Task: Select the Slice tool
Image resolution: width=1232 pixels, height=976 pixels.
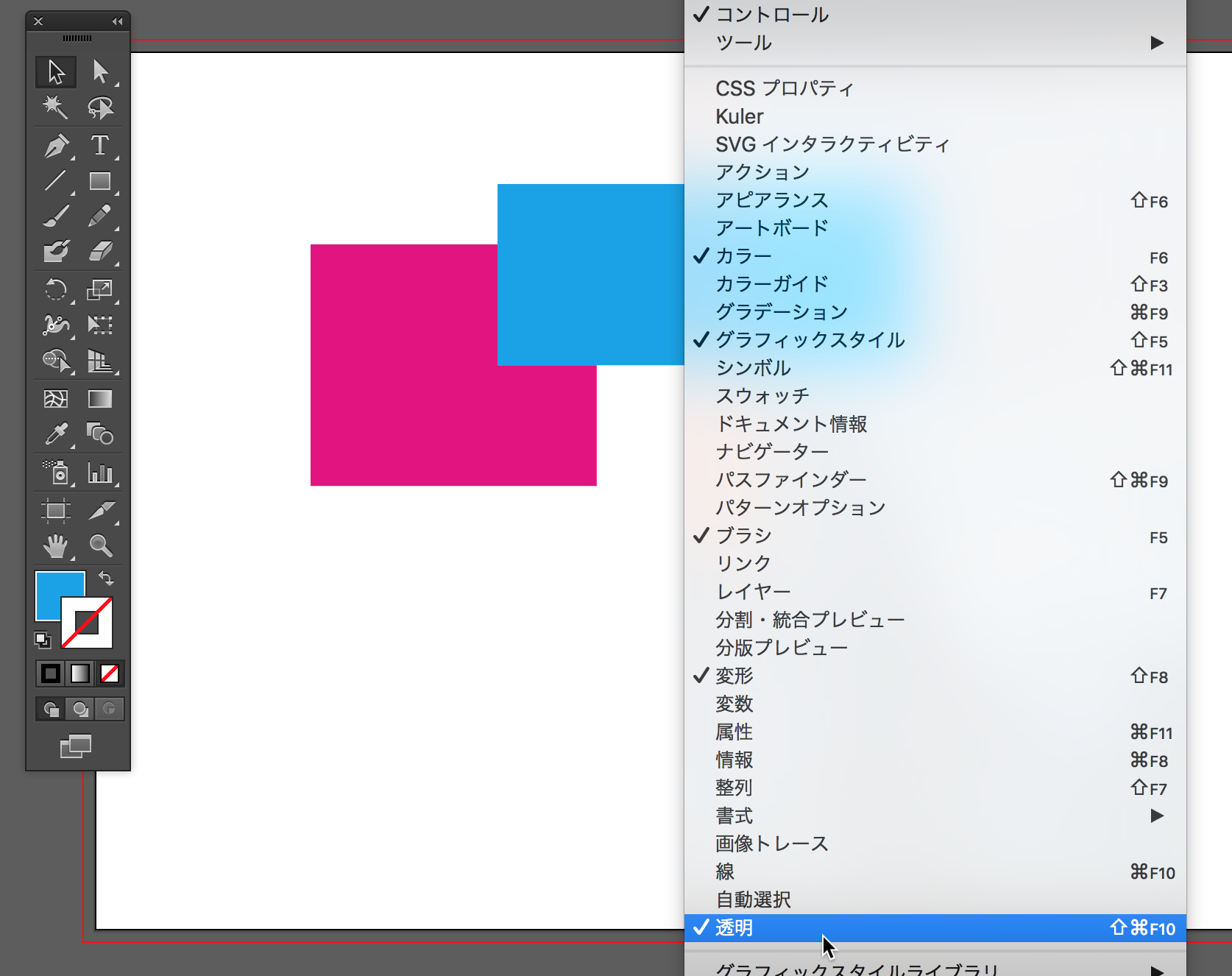Action: [x=100, y=510]
